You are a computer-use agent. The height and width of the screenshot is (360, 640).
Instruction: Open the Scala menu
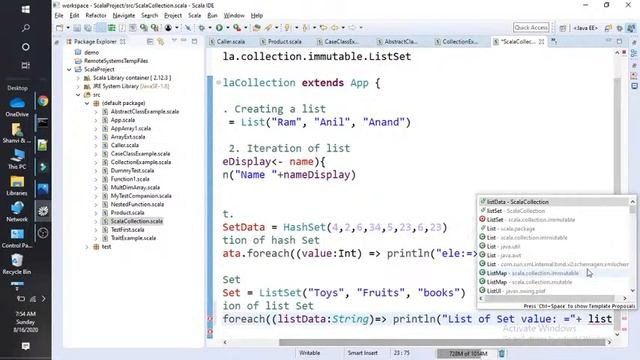tap(194, 16)
